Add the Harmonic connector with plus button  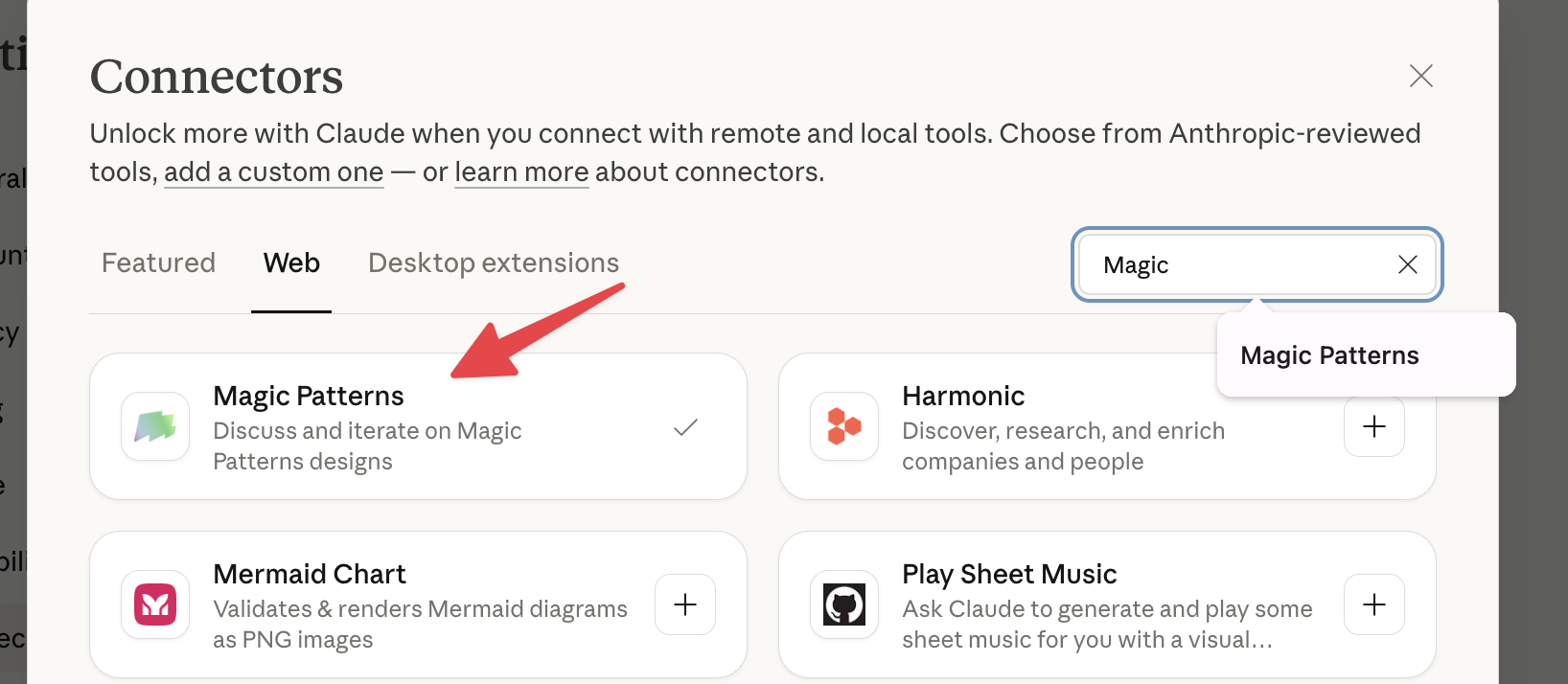[1373, 426]
